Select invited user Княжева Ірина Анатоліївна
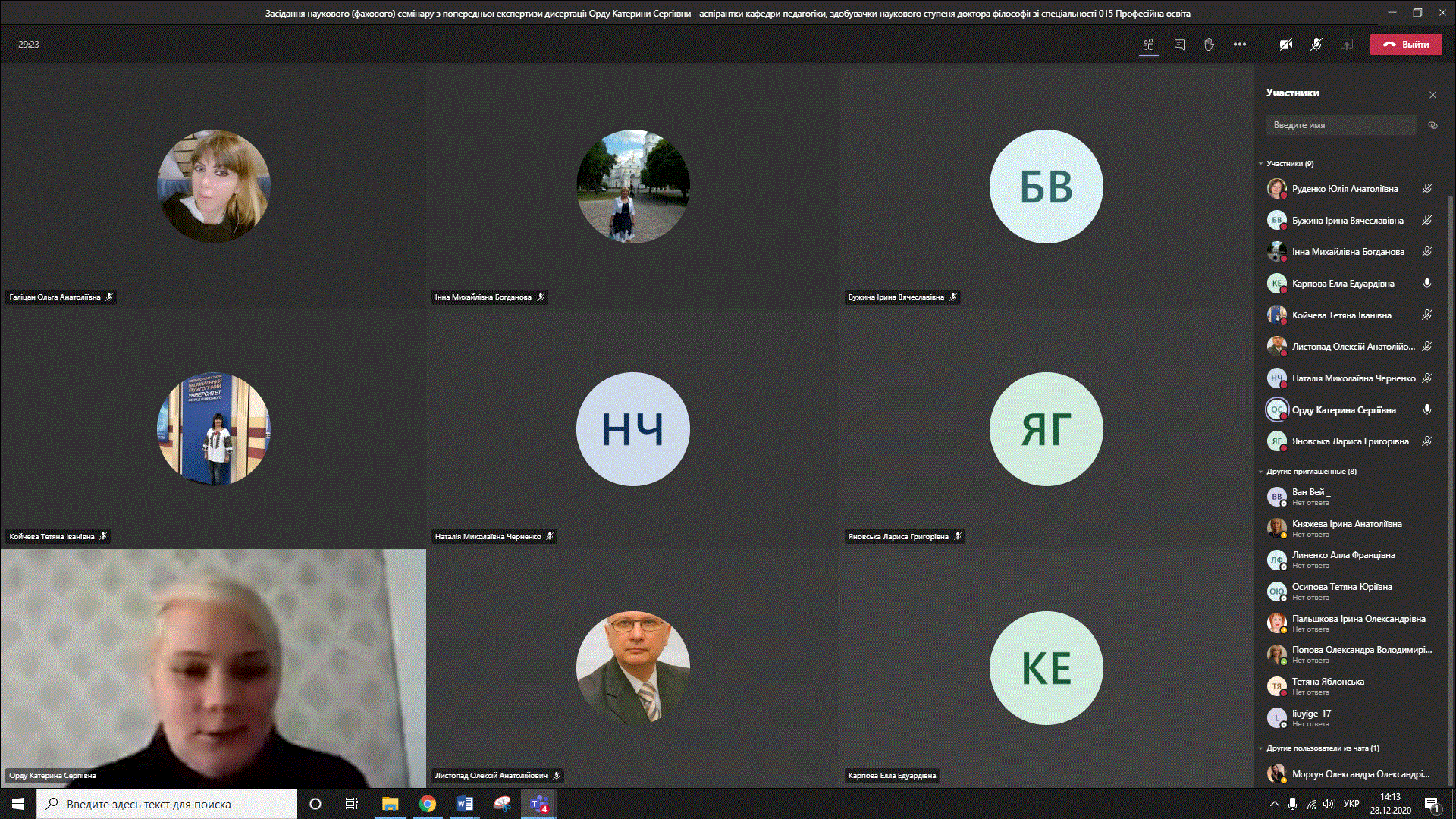Viewport: 1456px width, 819px height. pyautogui.click(x=1346, y=524)
